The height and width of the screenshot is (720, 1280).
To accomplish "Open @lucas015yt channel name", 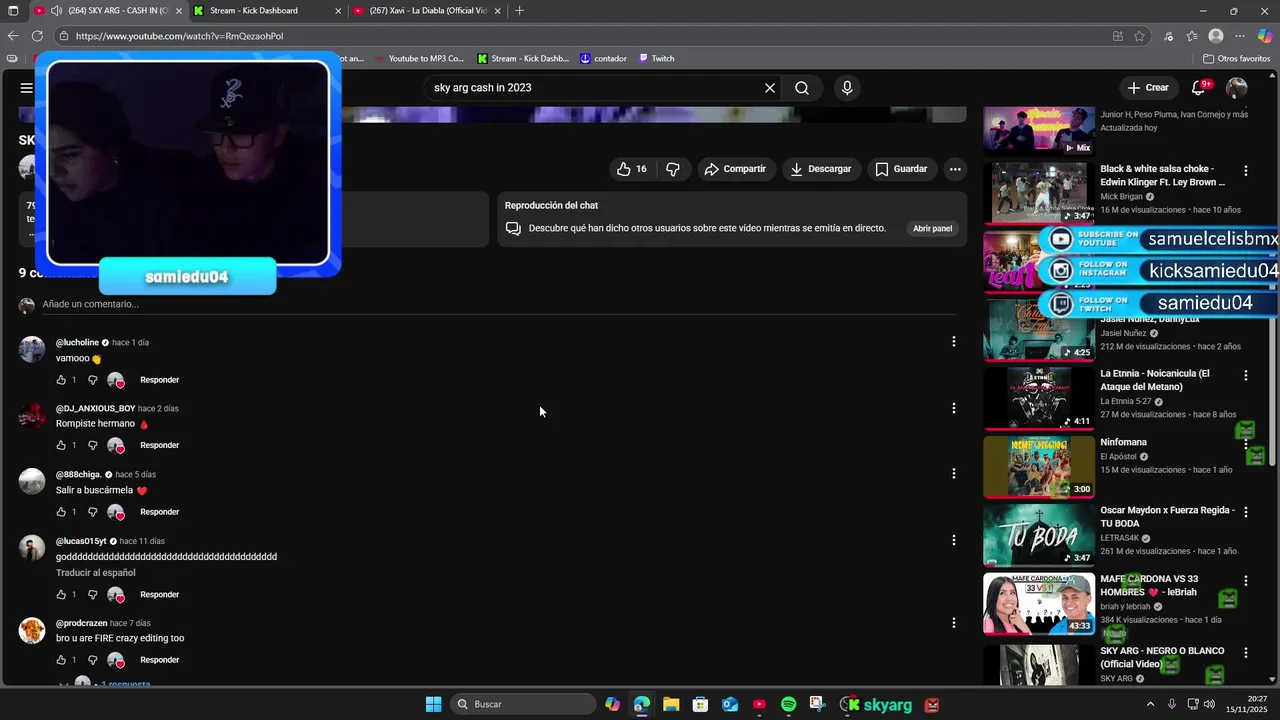I will pyautogui.click(x=81, y=541).
